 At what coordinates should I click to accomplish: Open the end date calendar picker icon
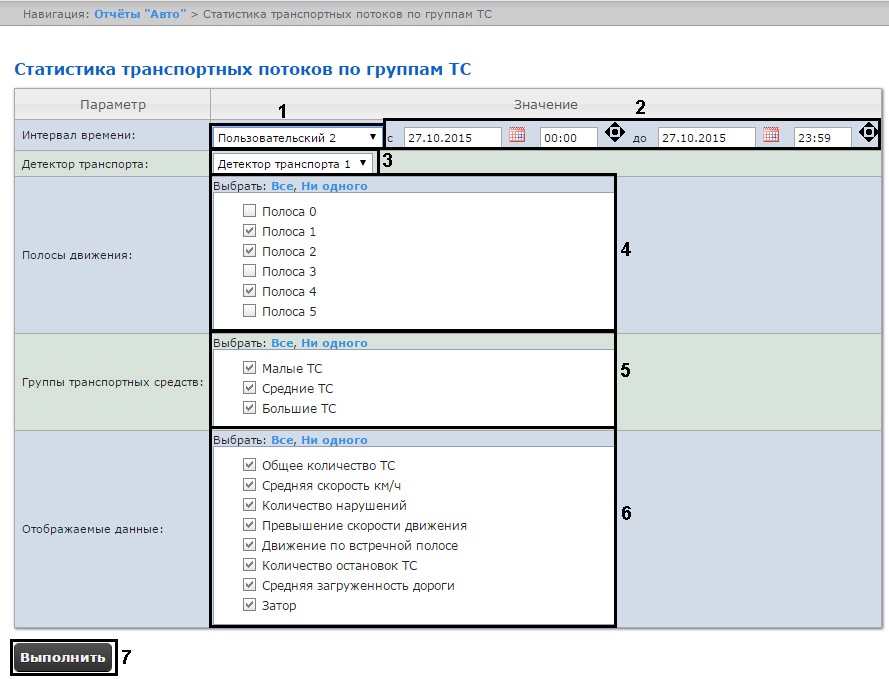[x=770, y=135]
